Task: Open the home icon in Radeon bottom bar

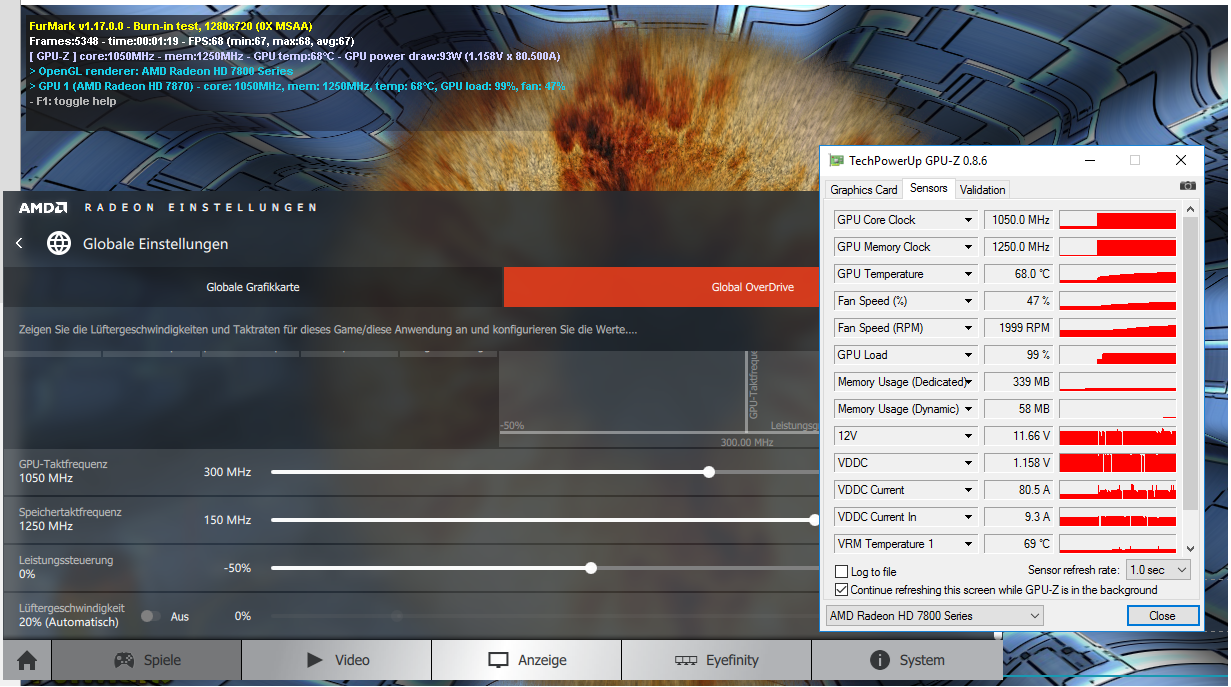Action: [27, 660]
